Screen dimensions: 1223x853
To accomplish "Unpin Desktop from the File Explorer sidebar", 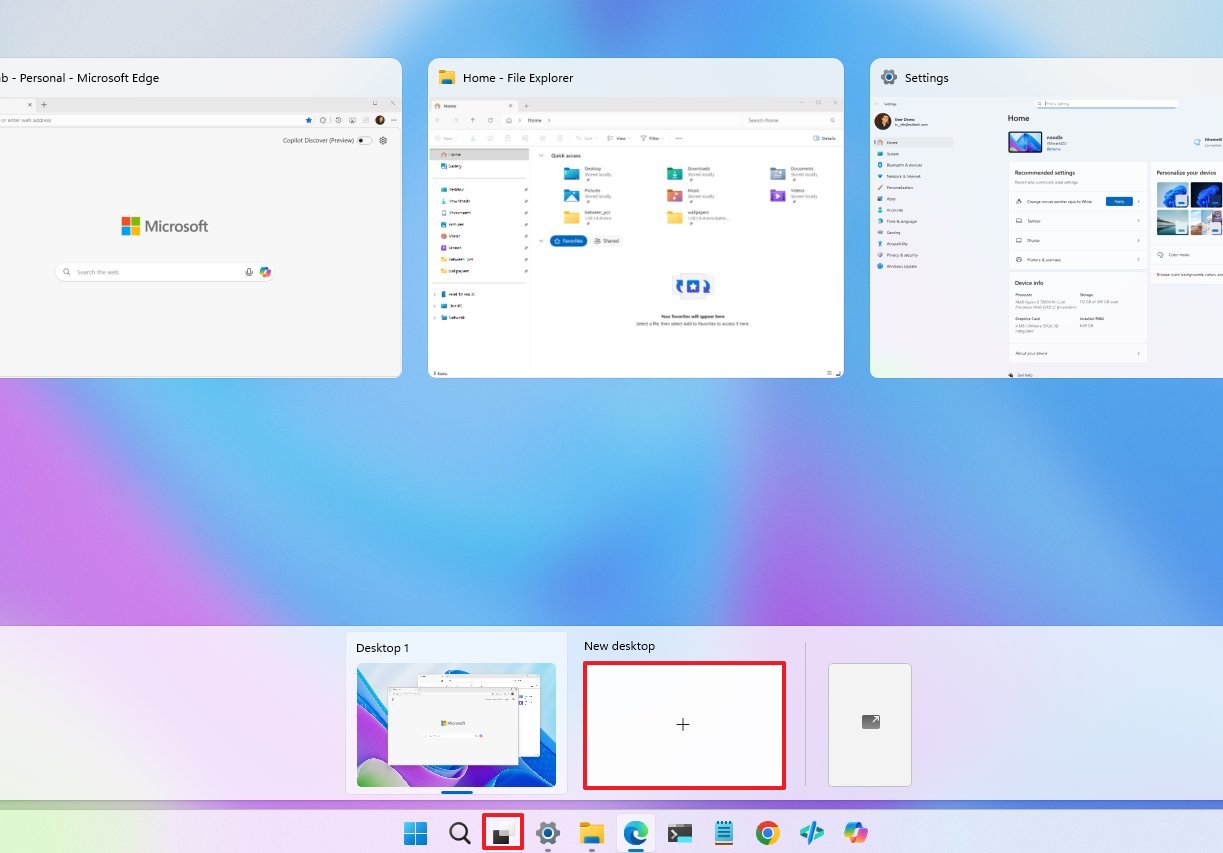I will 524,189.
